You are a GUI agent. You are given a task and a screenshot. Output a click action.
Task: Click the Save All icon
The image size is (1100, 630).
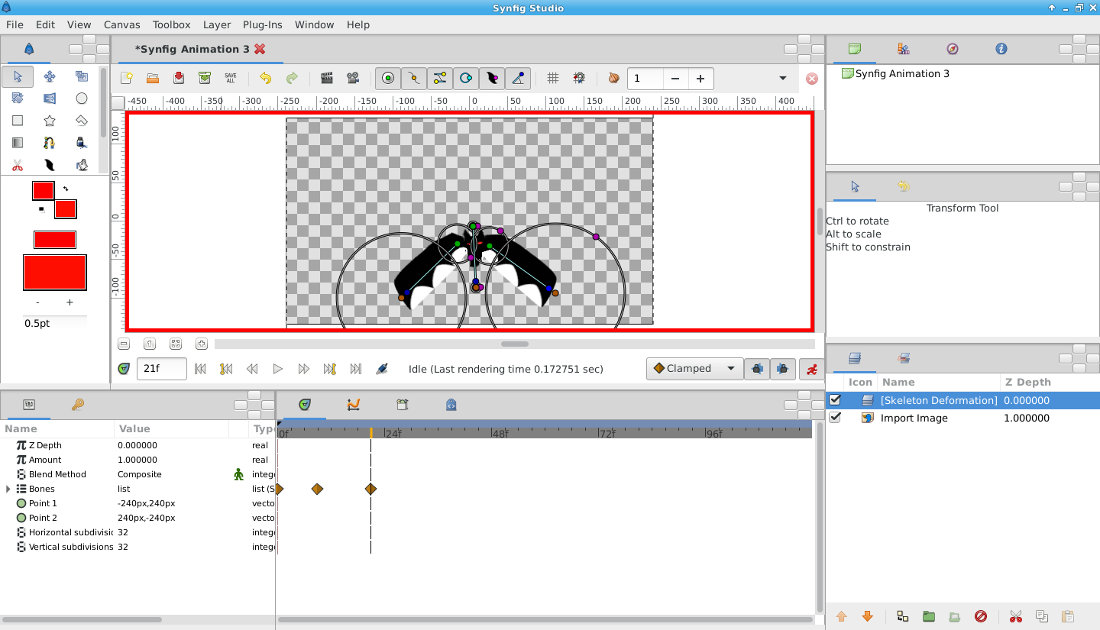click(x=230, y=79)
